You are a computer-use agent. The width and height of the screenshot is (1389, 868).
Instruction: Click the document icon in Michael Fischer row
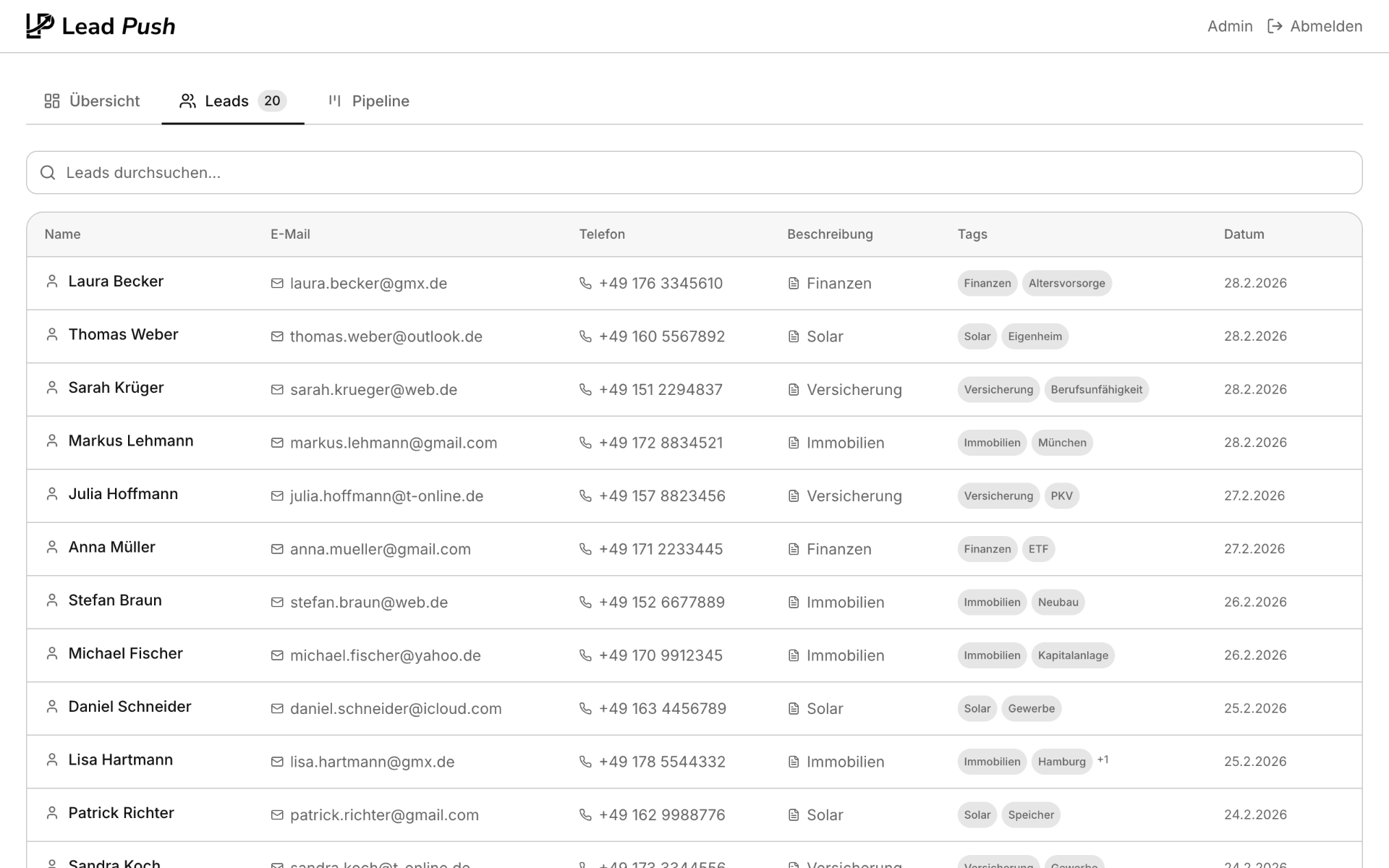click(794, 655)
